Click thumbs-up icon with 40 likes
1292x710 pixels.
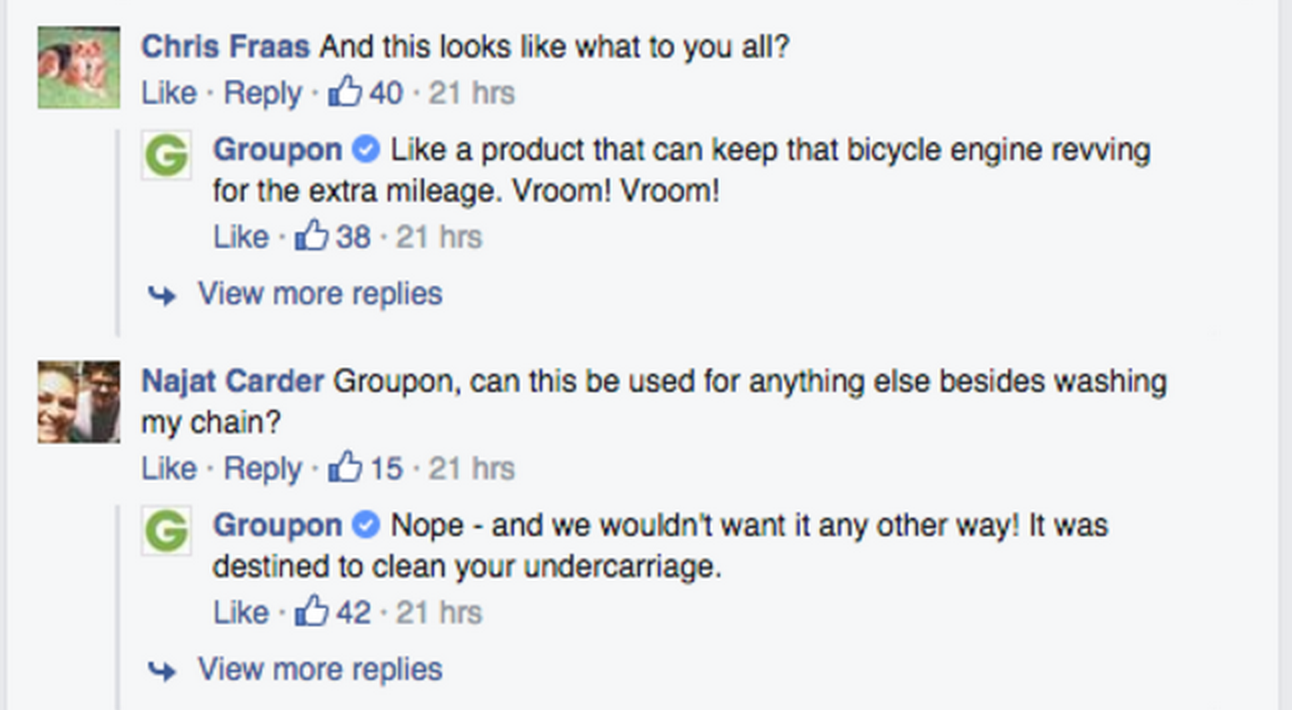click(345, 92)
